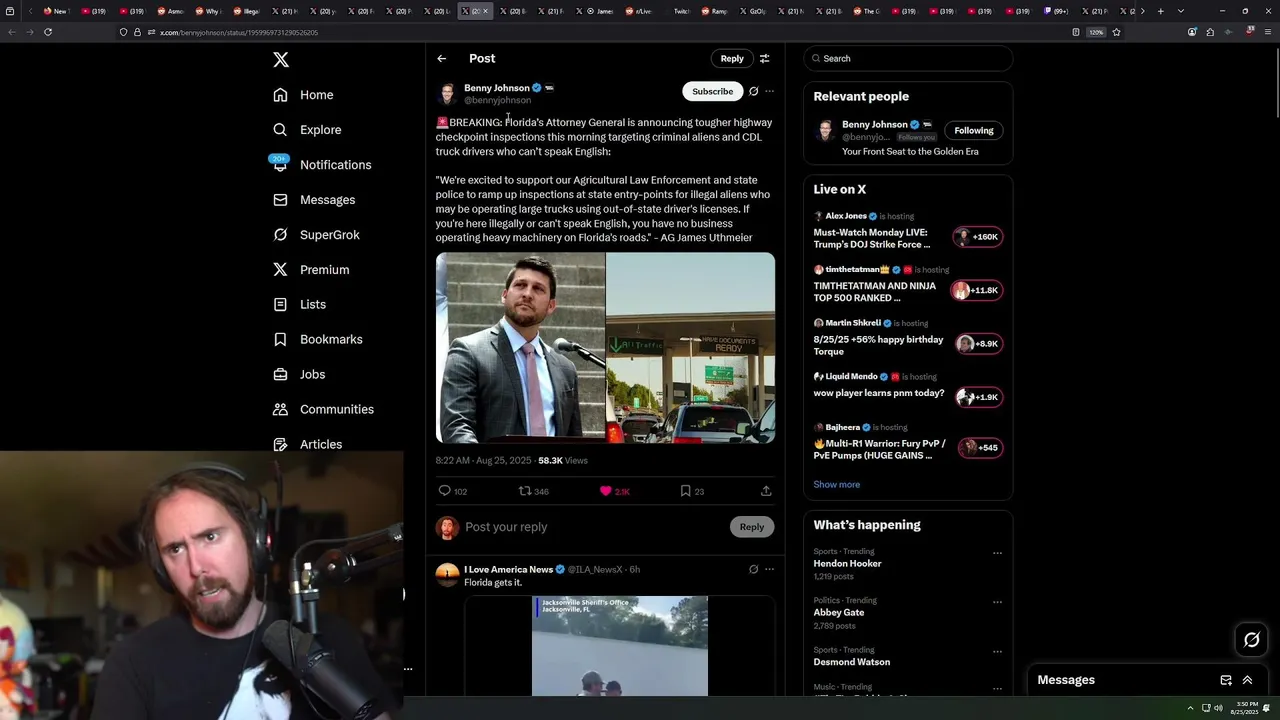Open timthetatman live stream
Image resolution: width=1280 pixels, height=720 pixels.
(908, 284)
